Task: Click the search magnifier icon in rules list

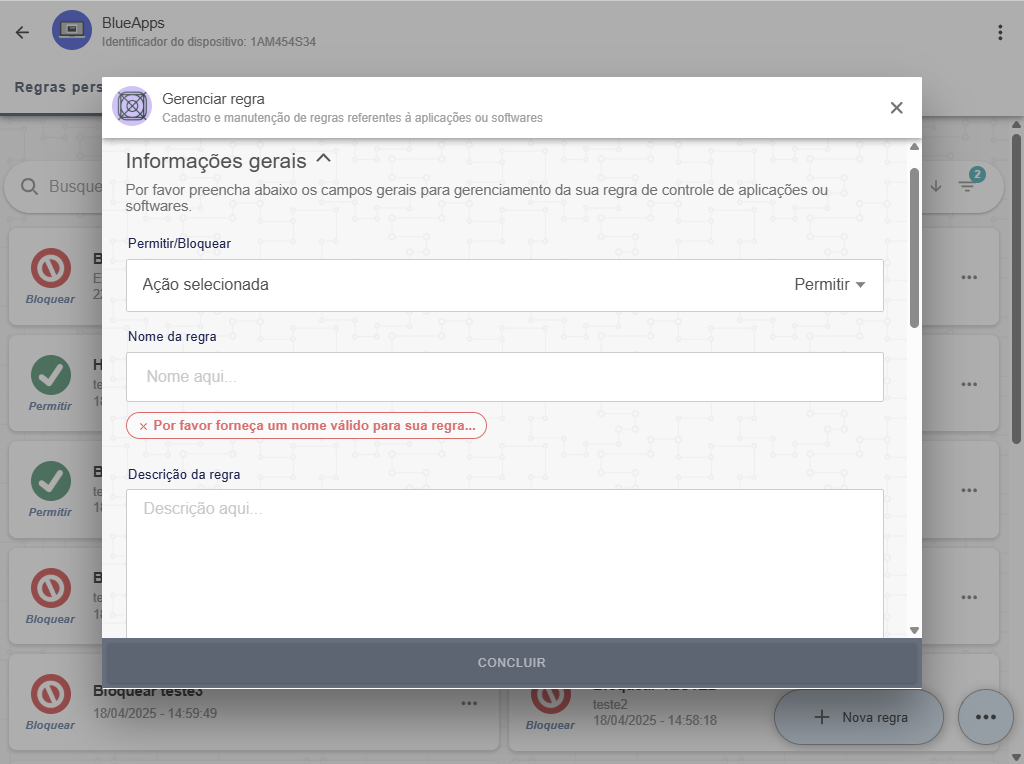Action: [x=30, y=187]
